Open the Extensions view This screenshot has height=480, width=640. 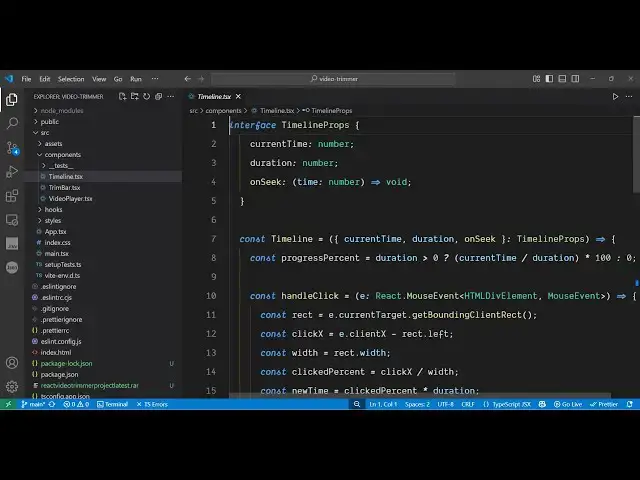(12, 196)
